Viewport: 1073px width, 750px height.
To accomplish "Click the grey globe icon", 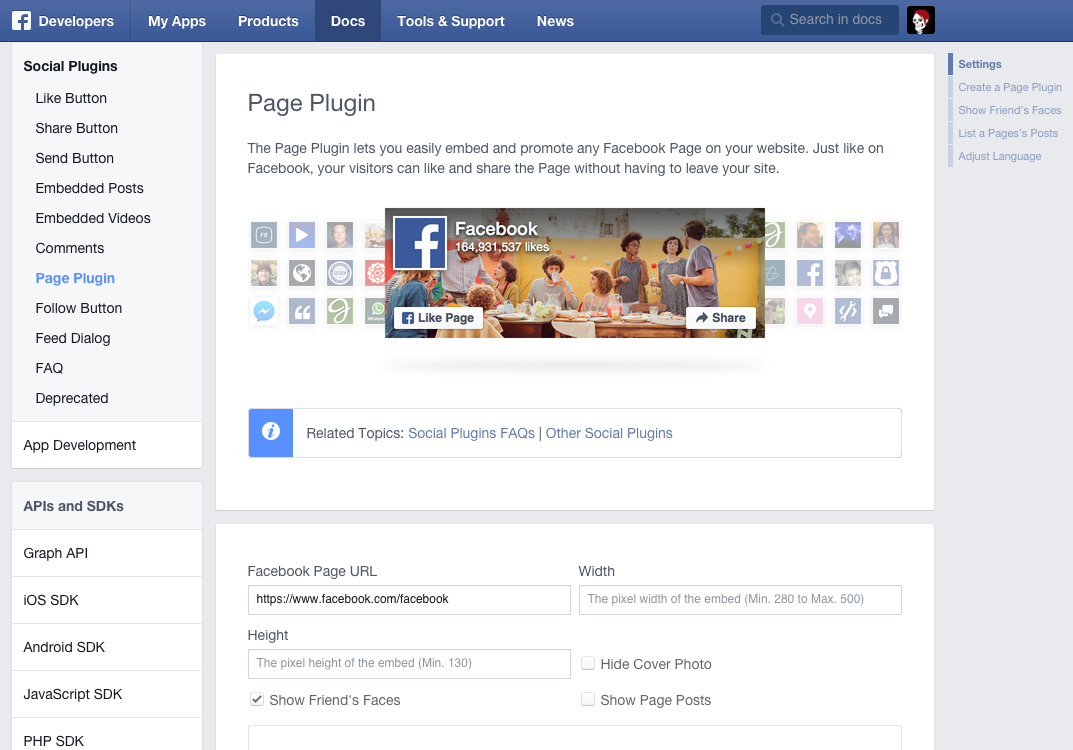I will tap(302, 273).
